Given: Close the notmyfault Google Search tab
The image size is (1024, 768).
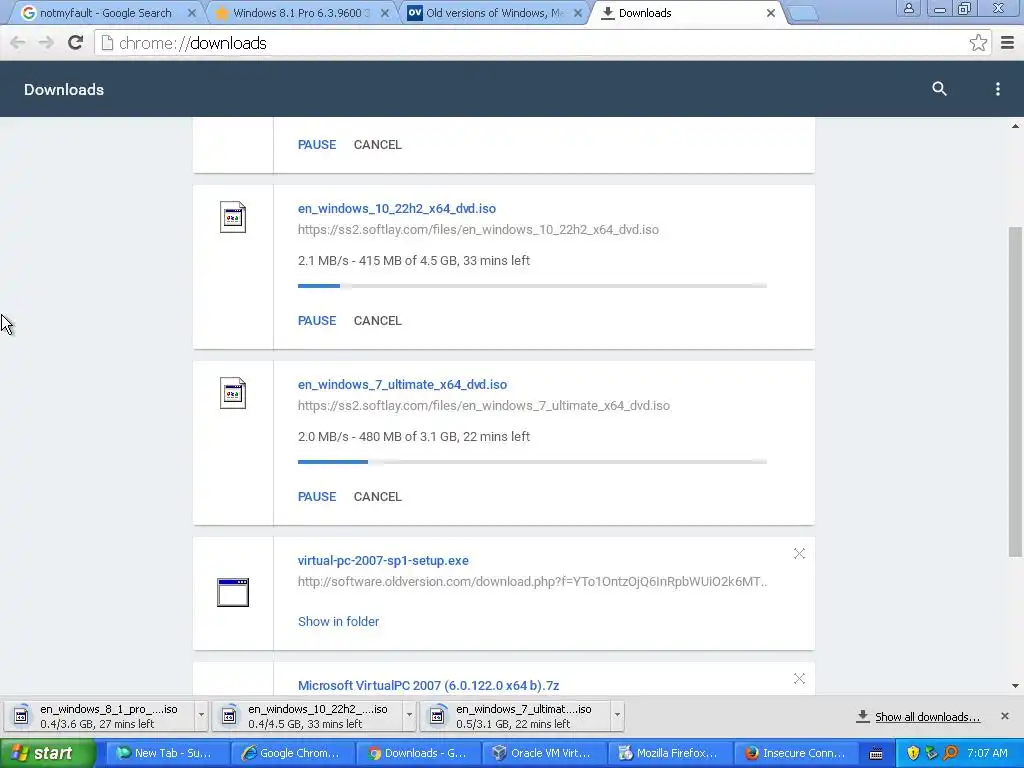Looking at the screenshot, I should pos(191,13).
